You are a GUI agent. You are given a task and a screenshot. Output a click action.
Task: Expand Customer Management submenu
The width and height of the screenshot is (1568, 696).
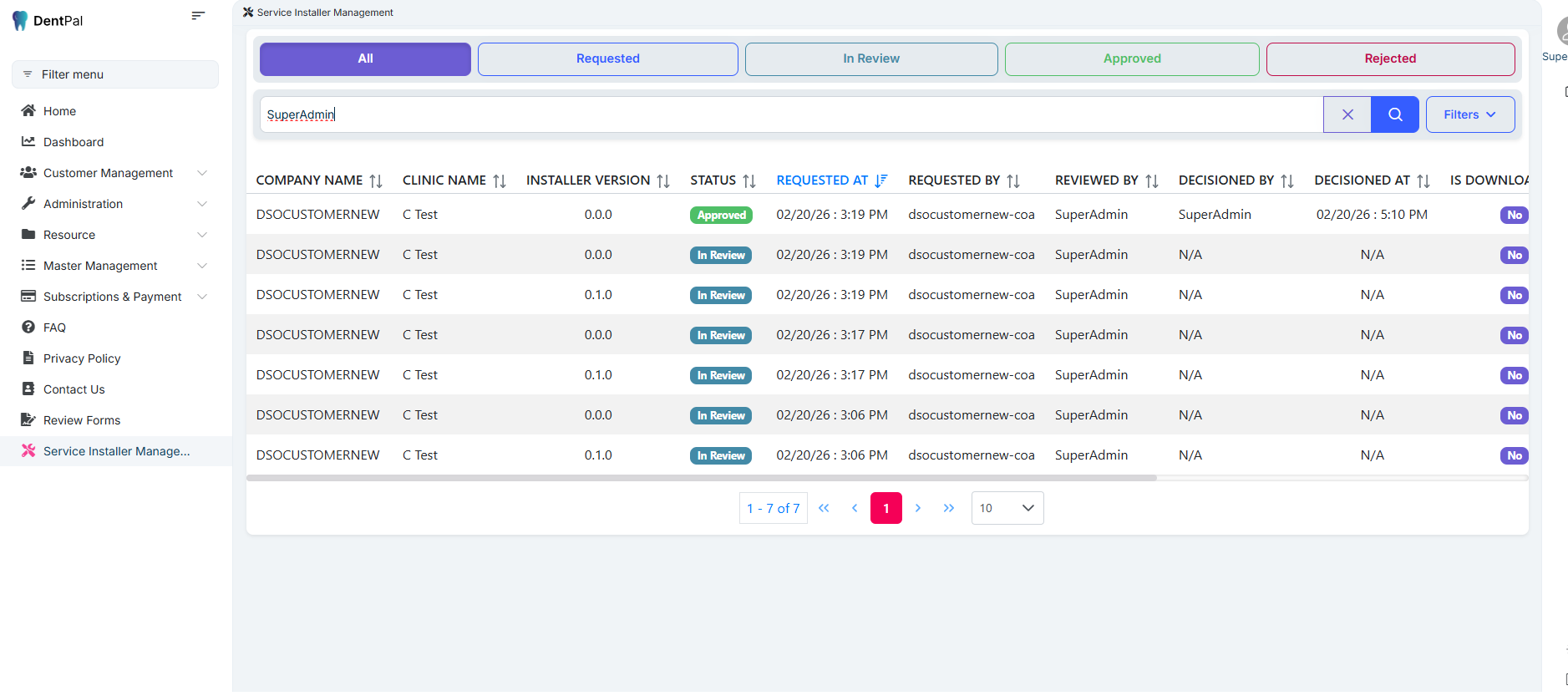[201, 173]
